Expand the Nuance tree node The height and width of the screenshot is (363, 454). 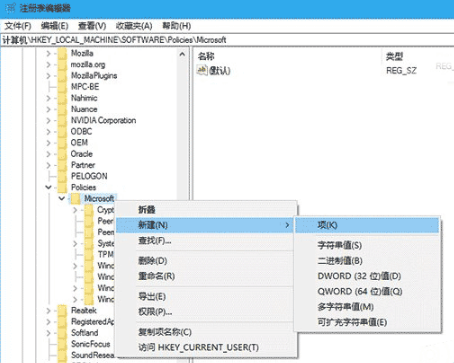[48, 109]
